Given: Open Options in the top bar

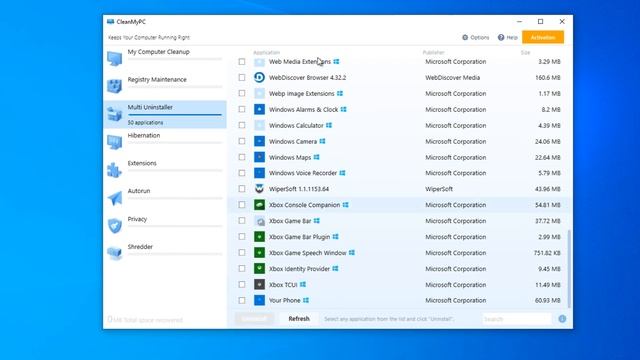Looking at the screenshot, I should pos(476,38).
